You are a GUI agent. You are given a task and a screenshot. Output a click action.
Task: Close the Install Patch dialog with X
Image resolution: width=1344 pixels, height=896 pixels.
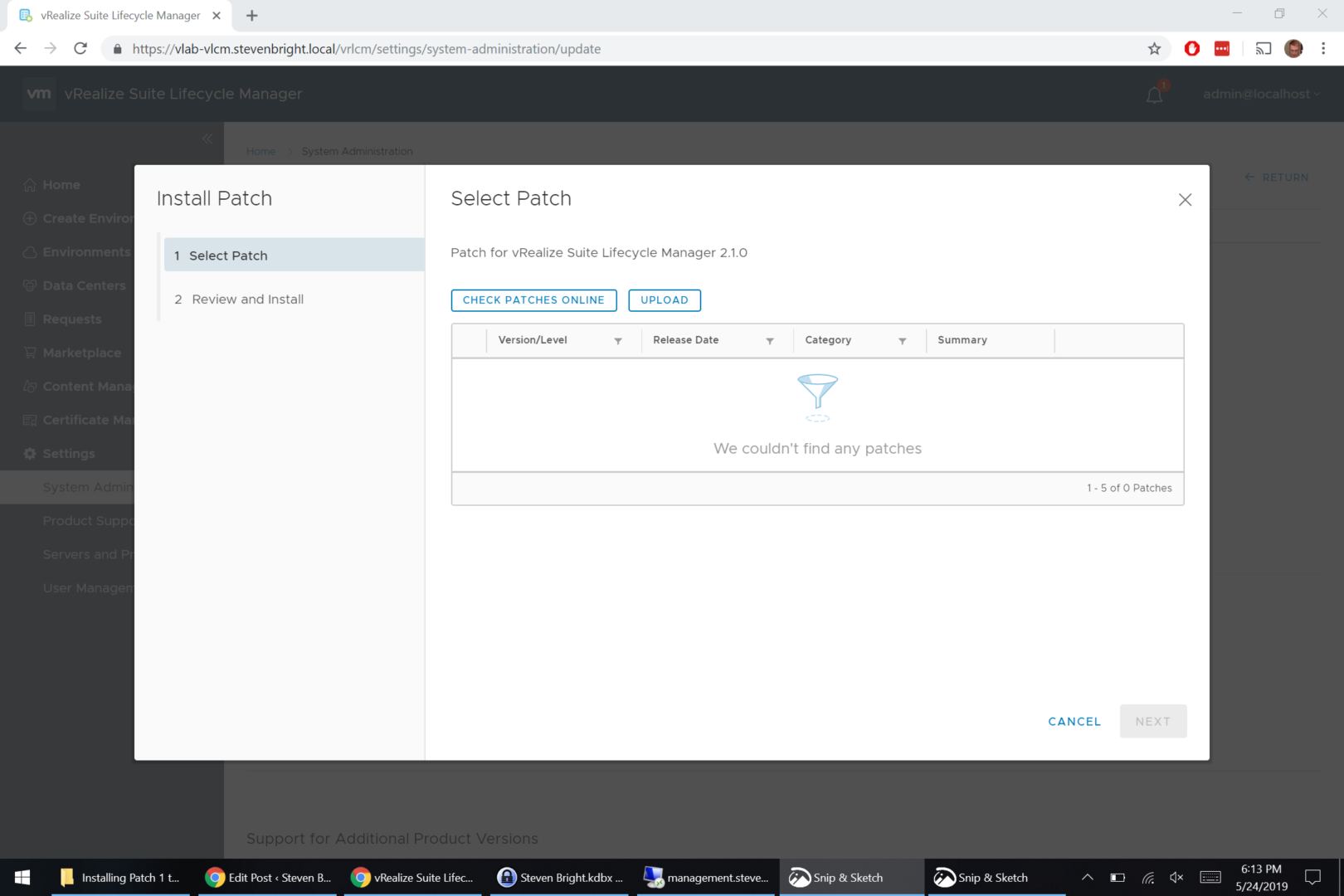(x=1185, y=200)
